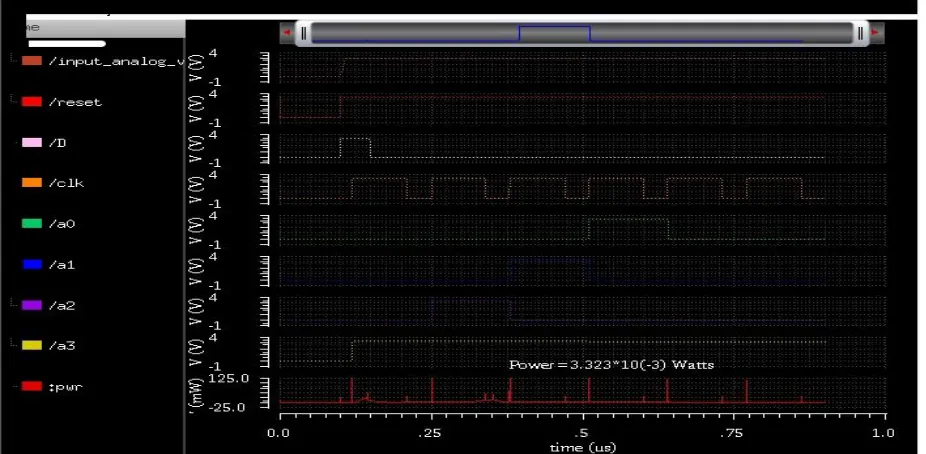
Task: Click the Power = 3.323*10(-3) Watts label
Action: [611, 365]
